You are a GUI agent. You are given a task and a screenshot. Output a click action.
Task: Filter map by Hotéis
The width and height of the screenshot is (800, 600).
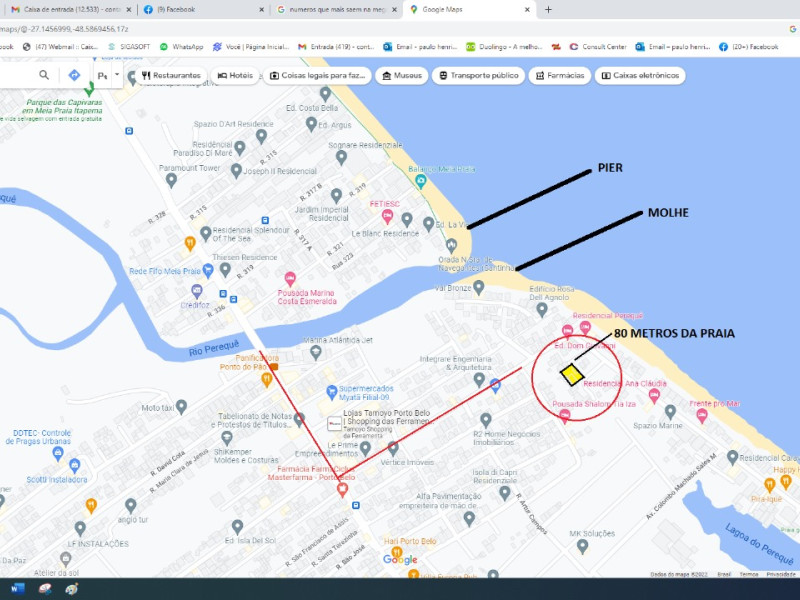235,76
